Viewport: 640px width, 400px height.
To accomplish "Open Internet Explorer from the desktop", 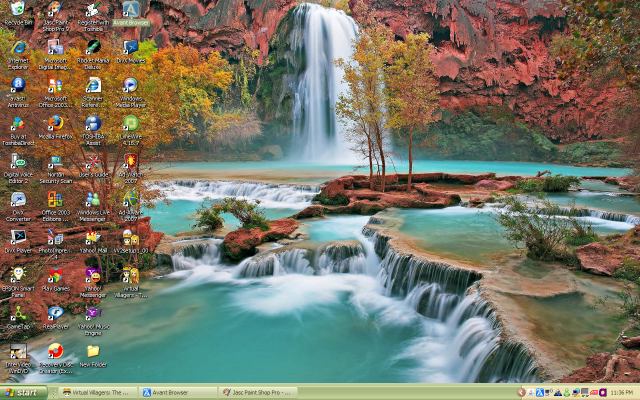I will click(18, 49).
